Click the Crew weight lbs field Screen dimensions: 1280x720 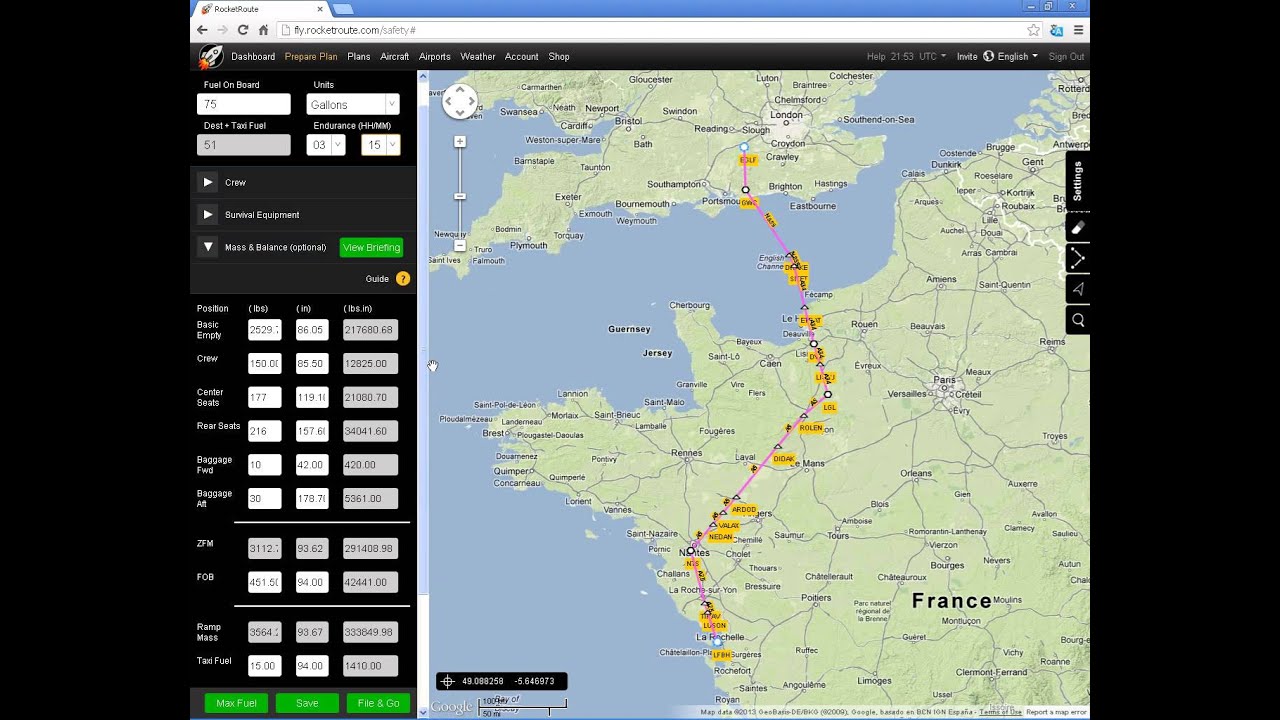(x=265, y=363)
